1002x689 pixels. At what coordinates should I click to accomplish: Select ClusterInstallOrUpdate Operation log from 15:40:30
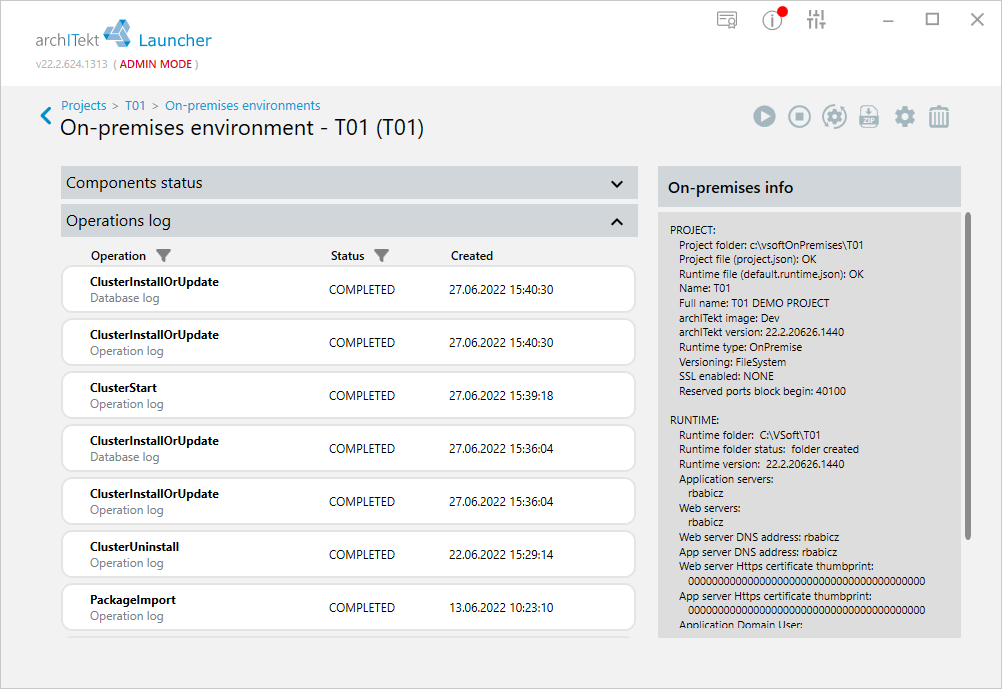click(x=348, y=343)
